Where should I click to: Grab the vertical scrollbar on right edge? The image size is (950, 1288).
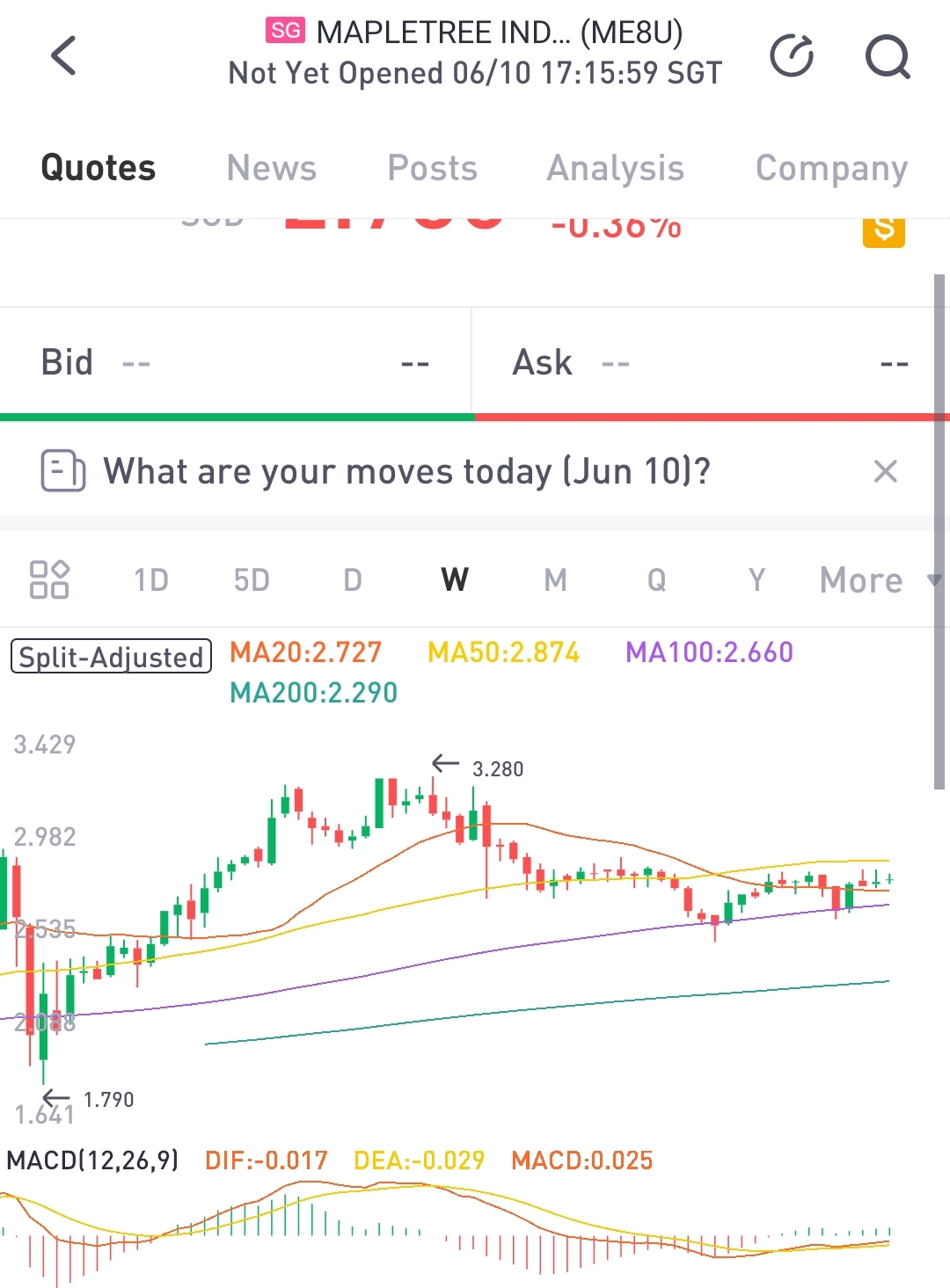coord(939,532)
